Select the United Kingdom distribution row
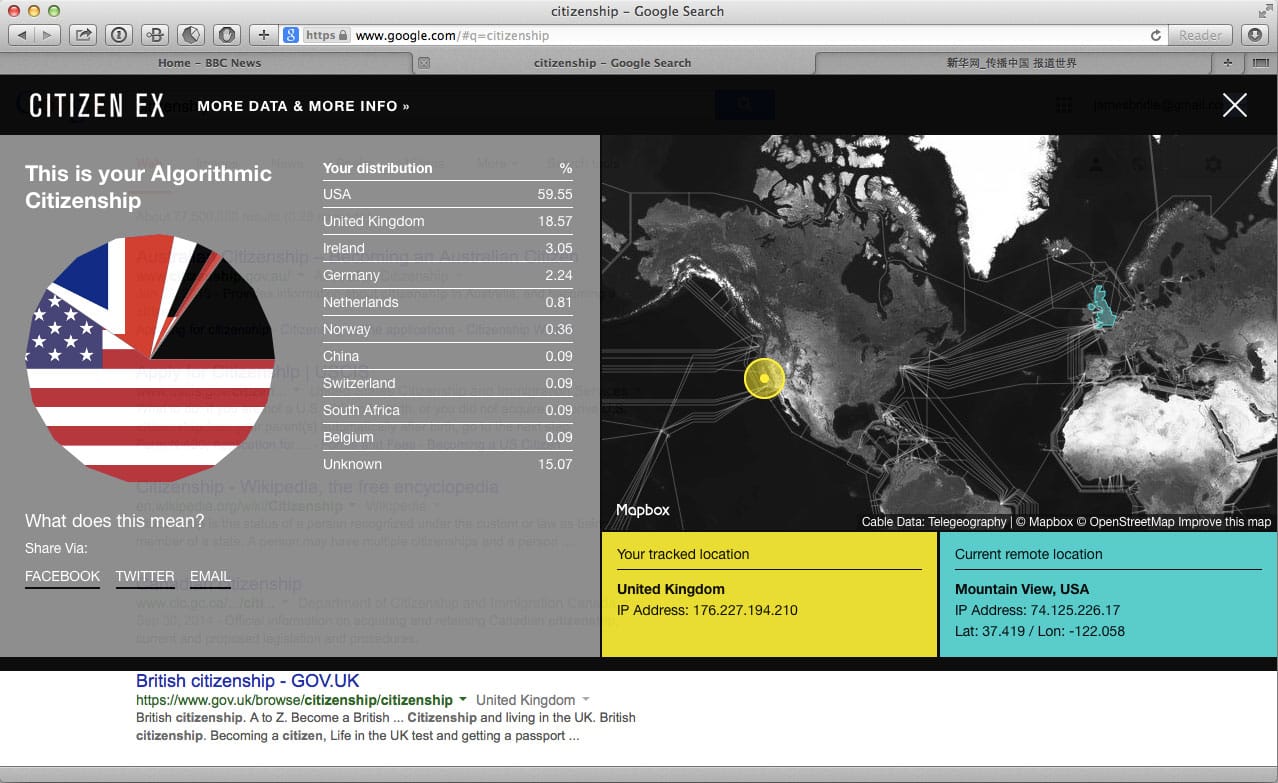Image resolution: width=1278 pixels, height=783 pixels. pos(448,221)
